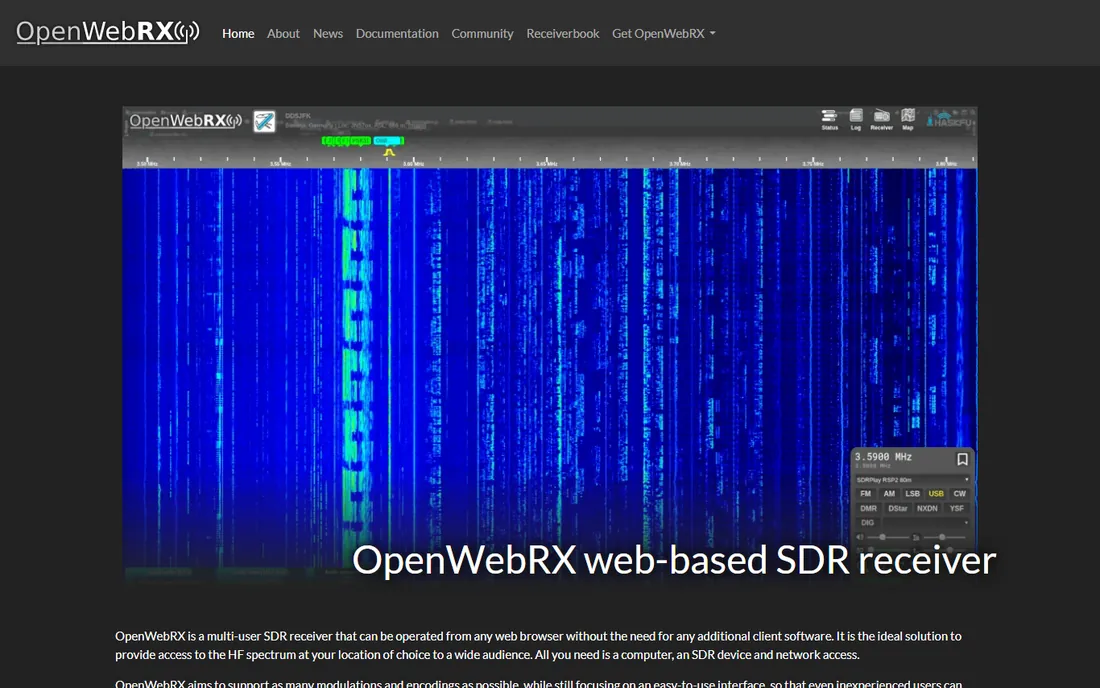Viewport: 1100px width, 688px height.
Task: Select the CW demodulator button
Action: point(959,494)
